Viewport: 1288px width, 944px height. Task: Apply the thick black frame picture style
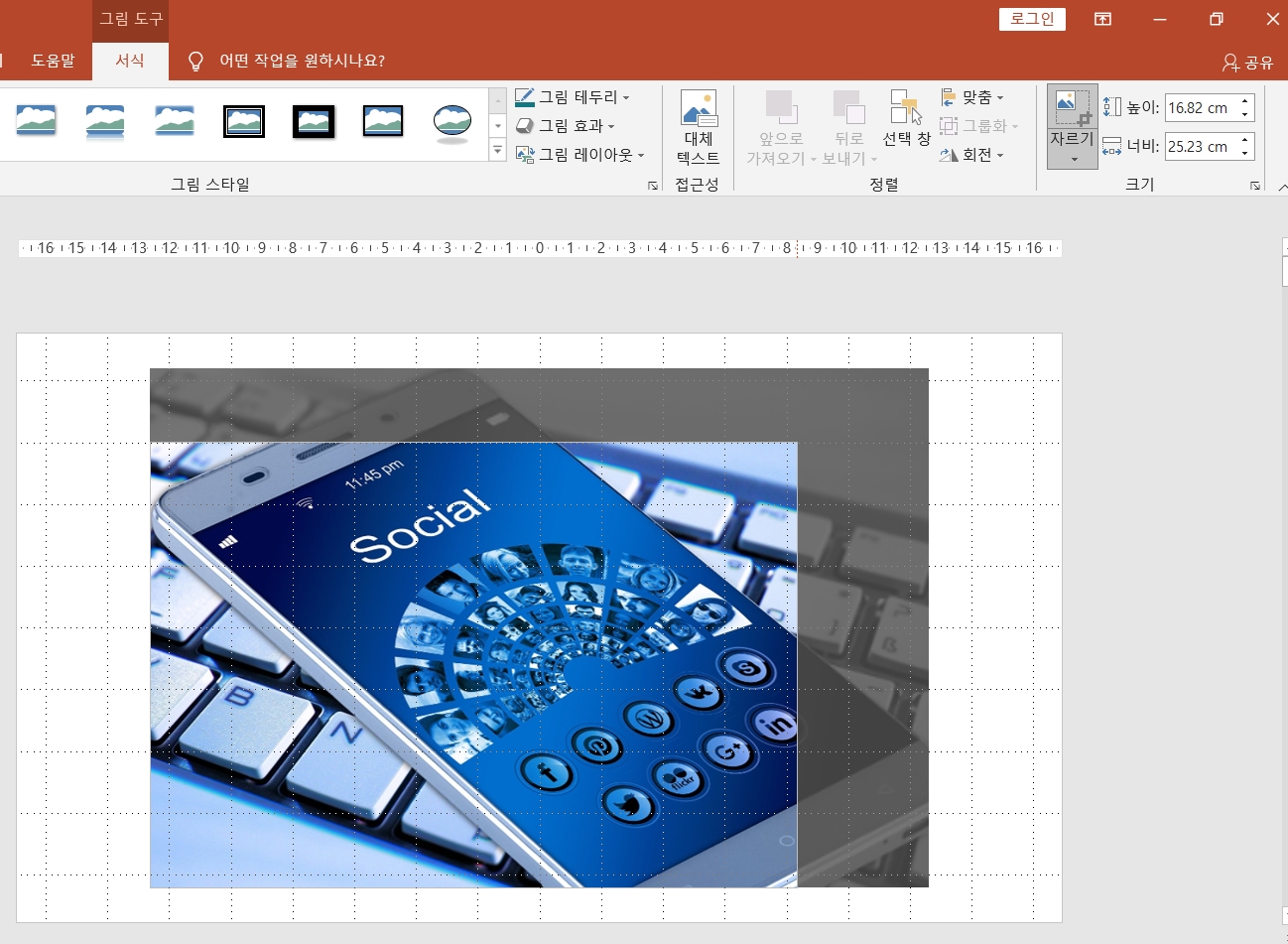pos(314,121)
